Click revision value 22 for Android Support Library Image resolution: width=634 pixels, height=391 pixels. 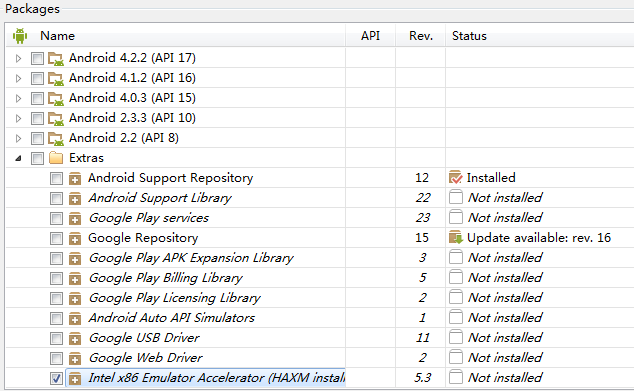point(423,198)
